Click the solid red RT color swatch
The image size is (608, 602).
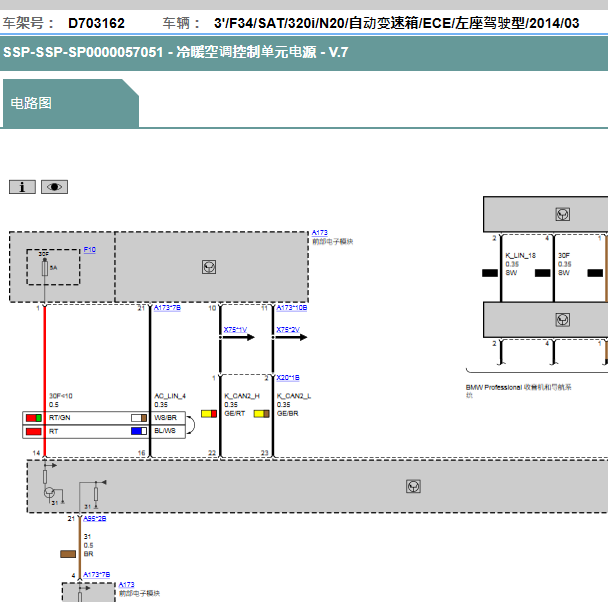(x=34, y=431)
